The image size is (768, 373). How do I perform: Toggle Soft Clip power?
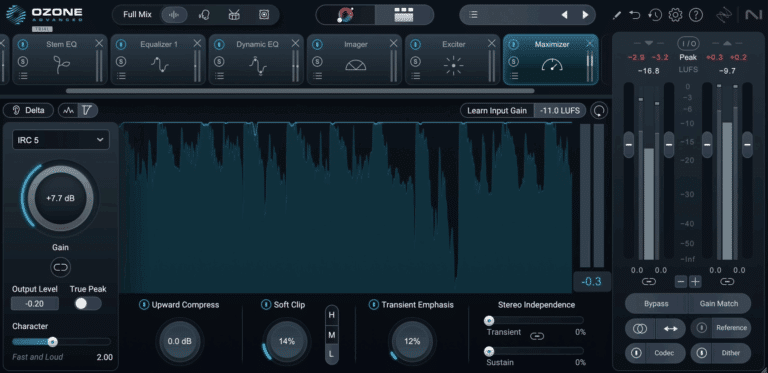266,305
